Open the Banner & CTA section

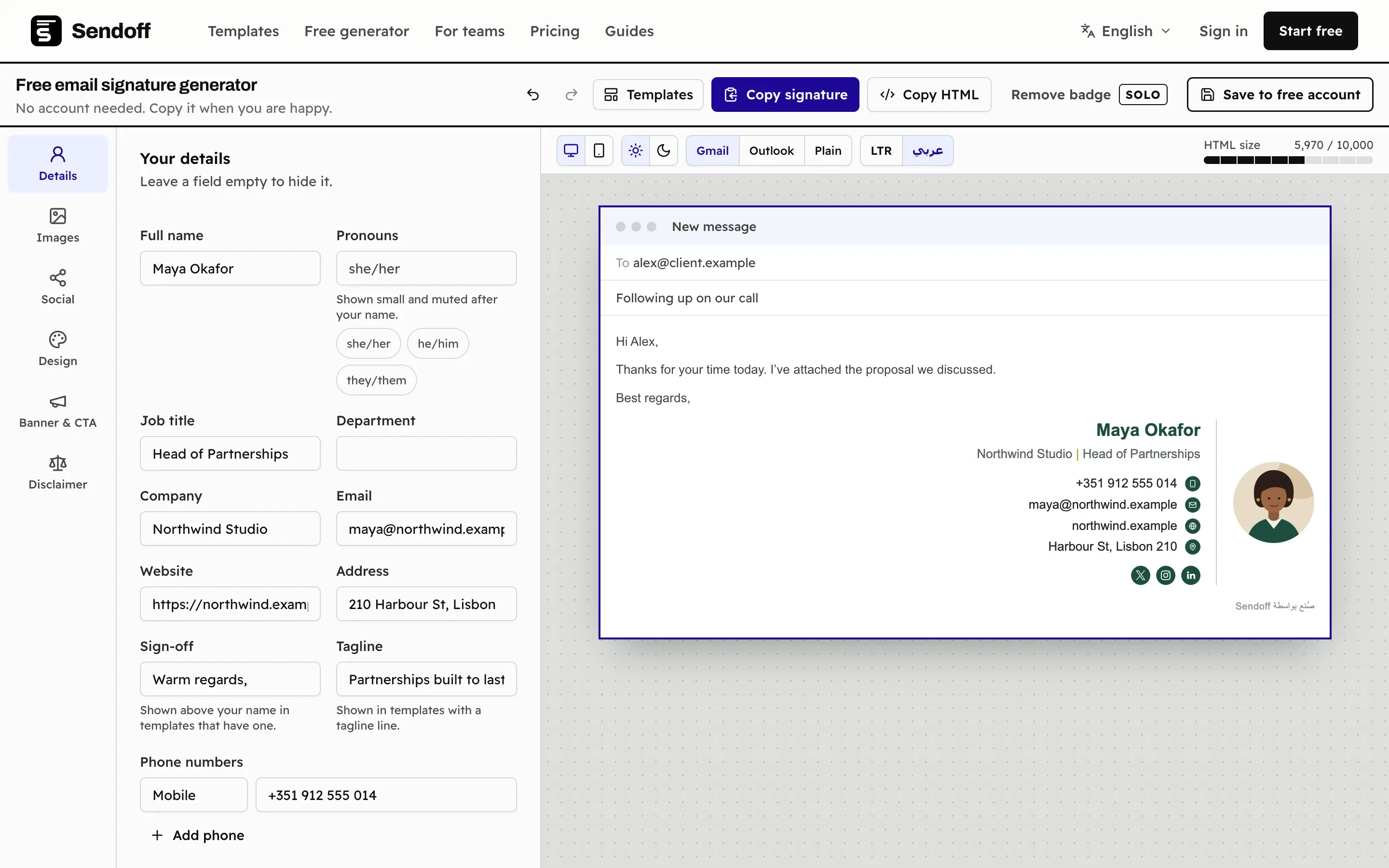58,410
